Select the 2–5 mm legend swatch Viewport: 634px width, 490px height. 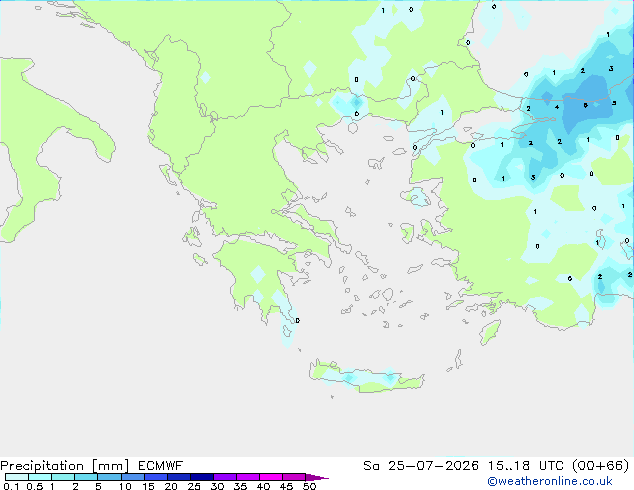click(x=86, y=477)
